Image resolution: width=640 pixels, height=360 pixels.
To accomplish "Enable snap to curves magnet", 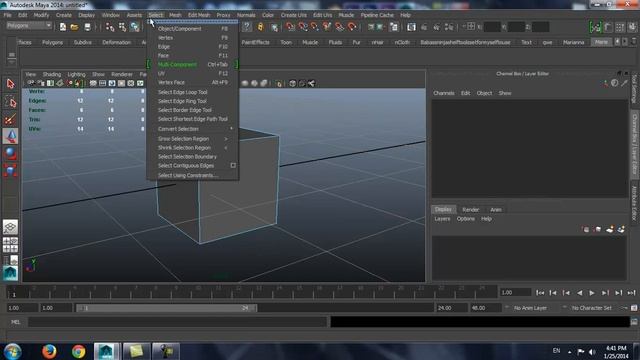I will [x=303, y=27].
